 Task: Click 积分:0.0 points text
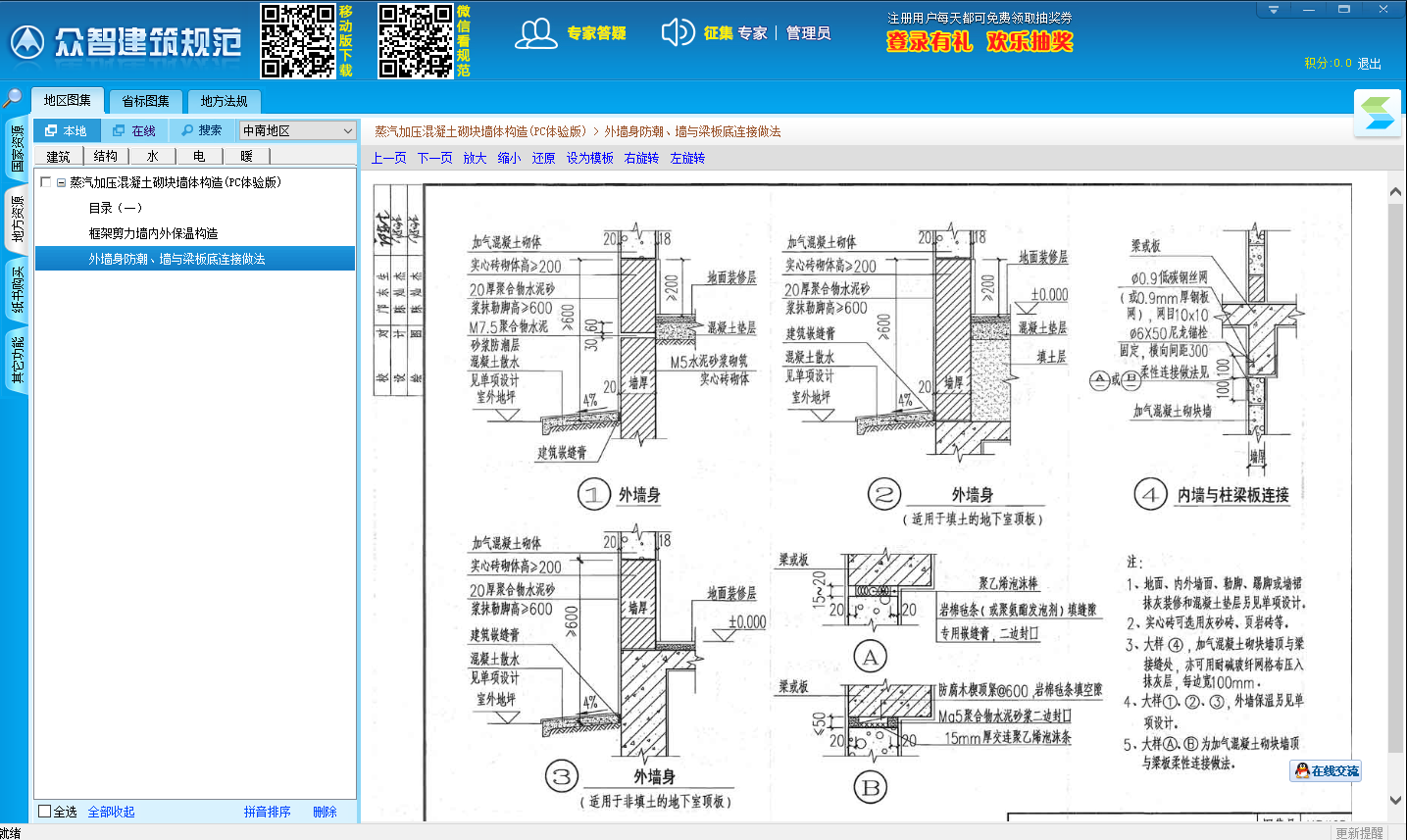1328,63
